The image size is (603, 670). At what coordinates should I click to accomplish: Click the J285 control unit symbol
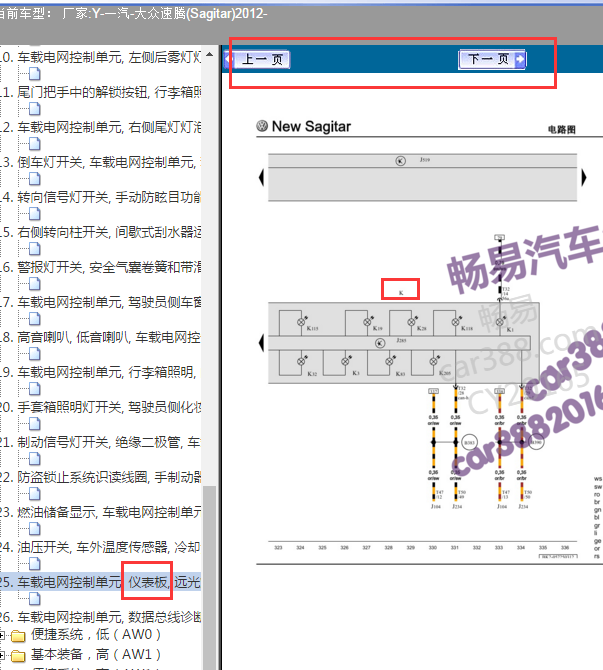(380, 343)
